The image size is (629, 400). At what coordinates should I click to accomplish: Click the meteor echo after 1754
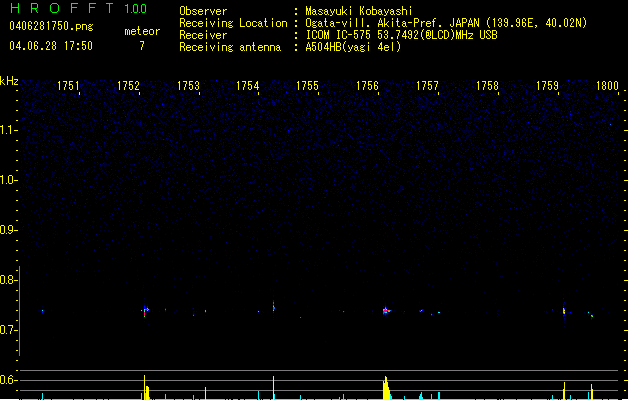pyautogui.click(x=274, y=307)
